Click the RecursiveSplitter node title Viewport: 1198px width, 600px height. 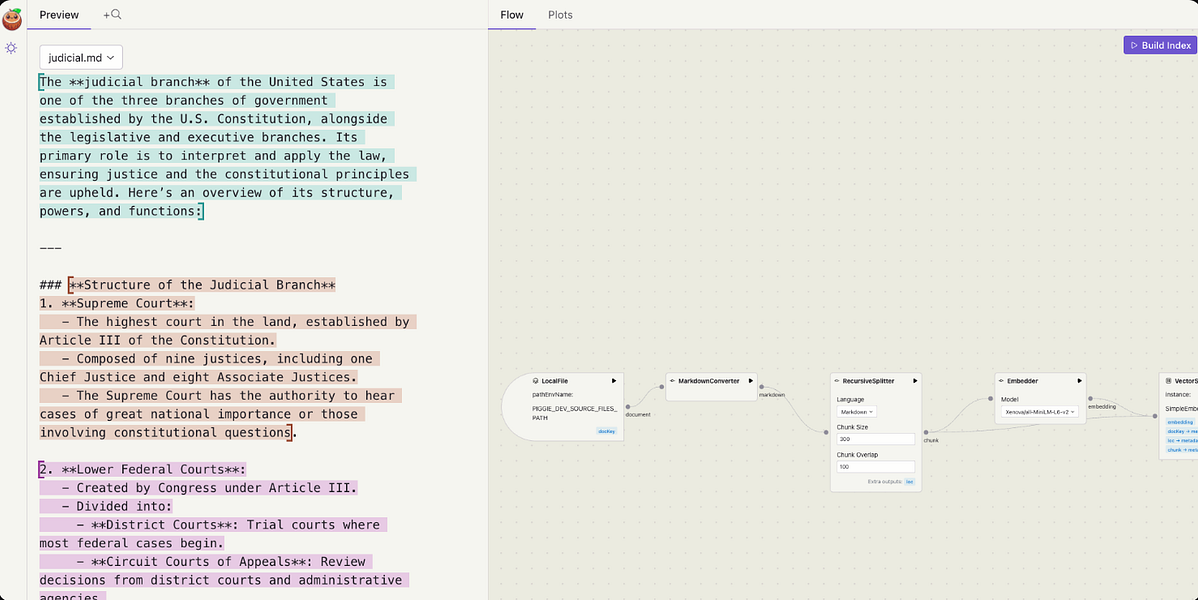point(868,380)
